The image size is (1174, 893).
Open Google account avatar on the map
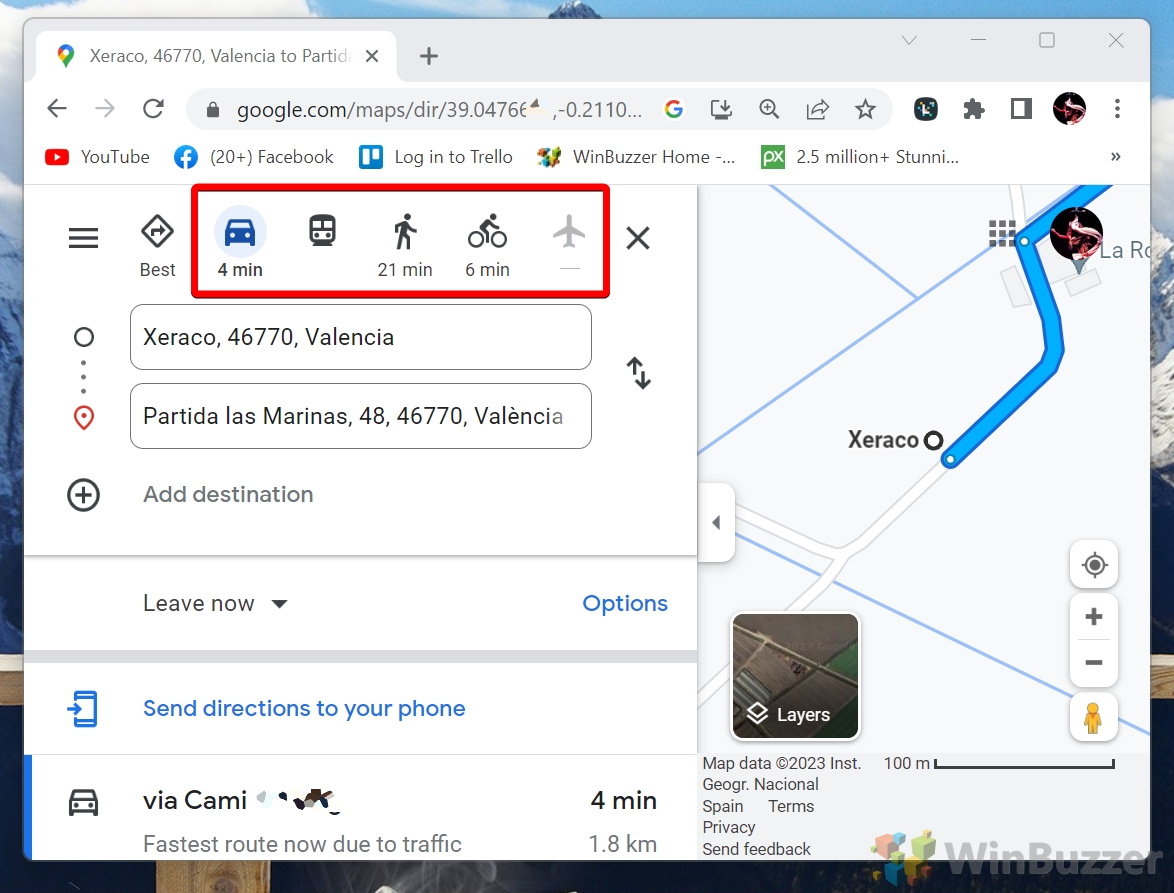[x=1076, y=233]
